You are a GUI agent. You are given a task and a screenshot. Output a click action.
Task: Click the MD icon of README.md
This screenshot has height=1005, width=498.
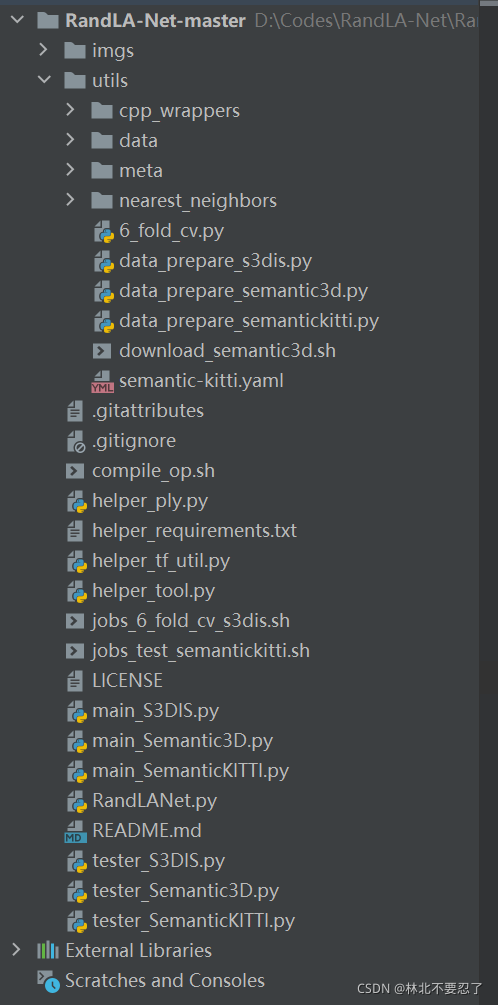(x=76, y=831)
